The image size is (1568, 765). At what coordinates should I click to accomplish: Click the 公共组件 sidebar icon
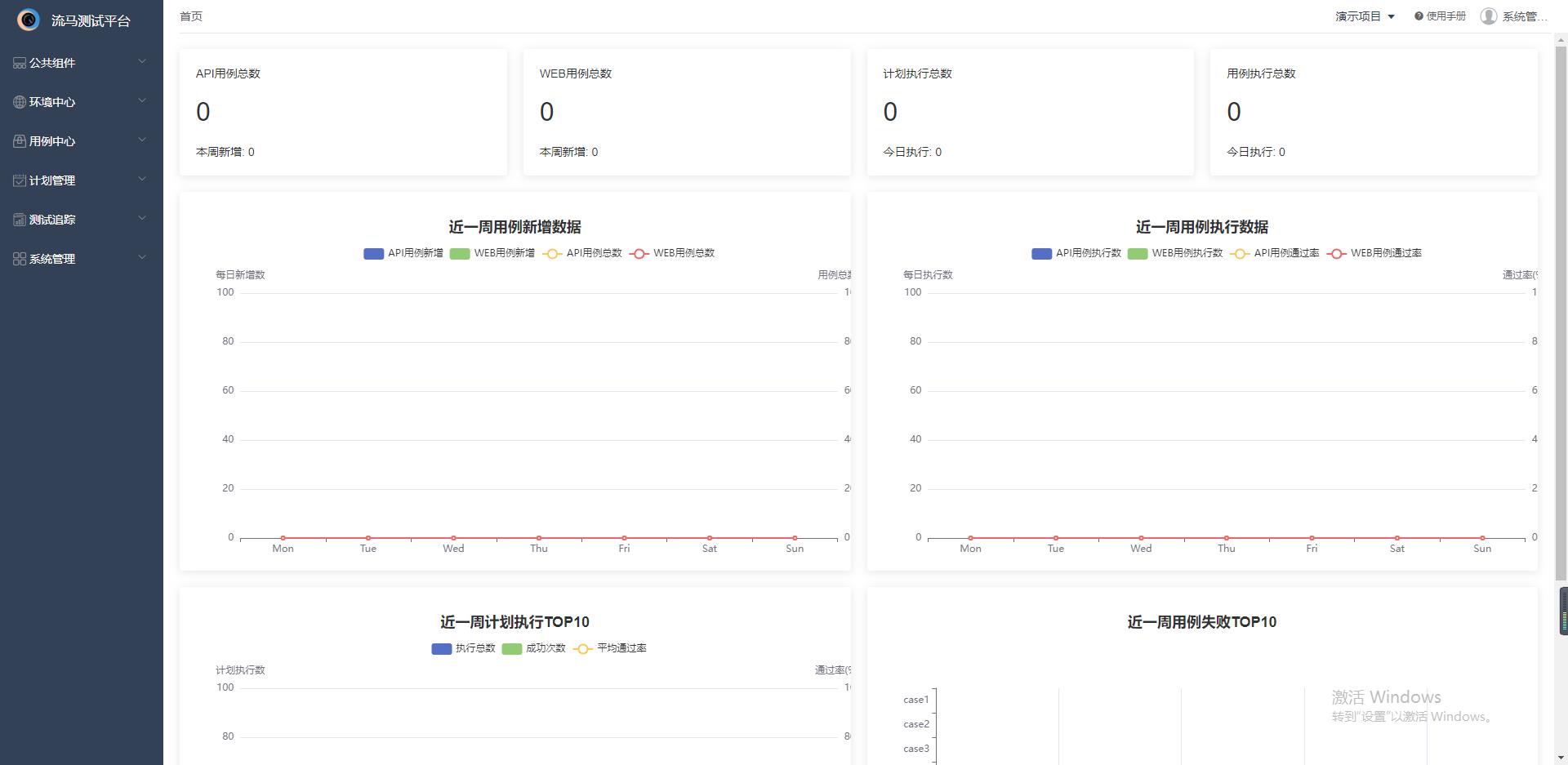(20, 63)
